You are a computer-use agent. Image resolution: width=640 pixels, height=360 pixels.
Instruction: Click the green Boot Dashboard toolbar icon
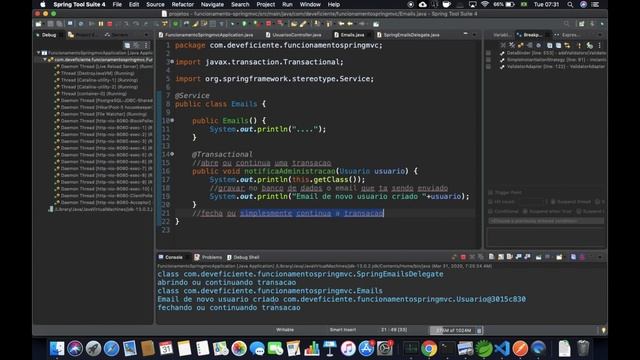176,24
